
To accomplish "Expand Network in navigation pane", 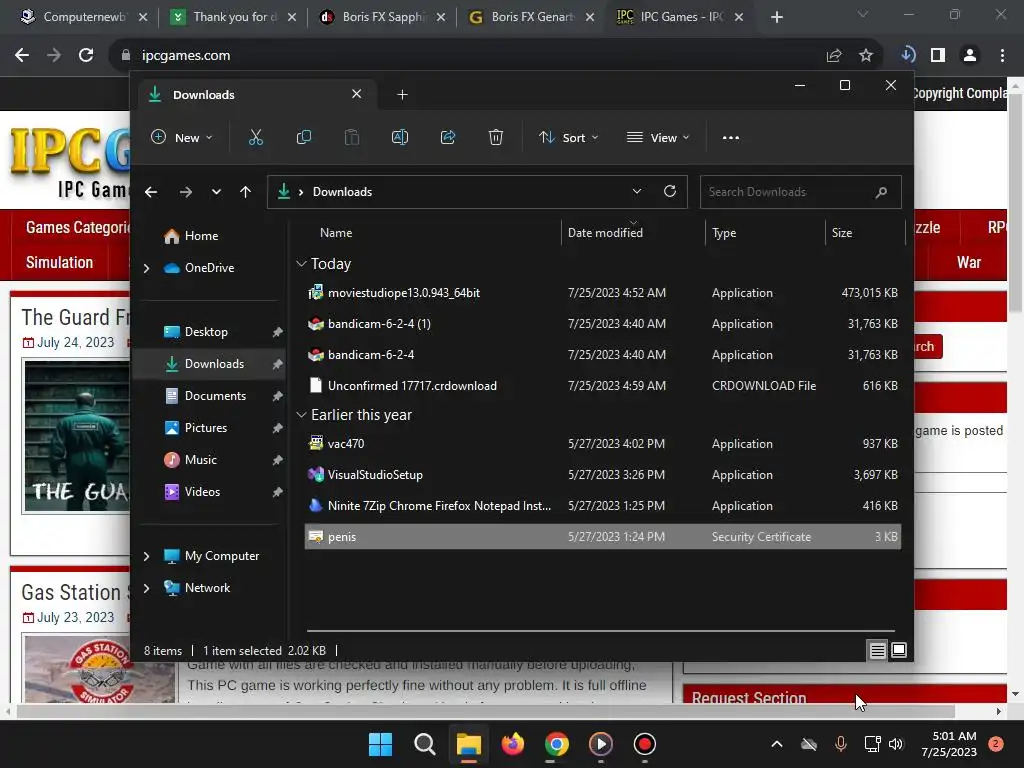I will point(146,588).
